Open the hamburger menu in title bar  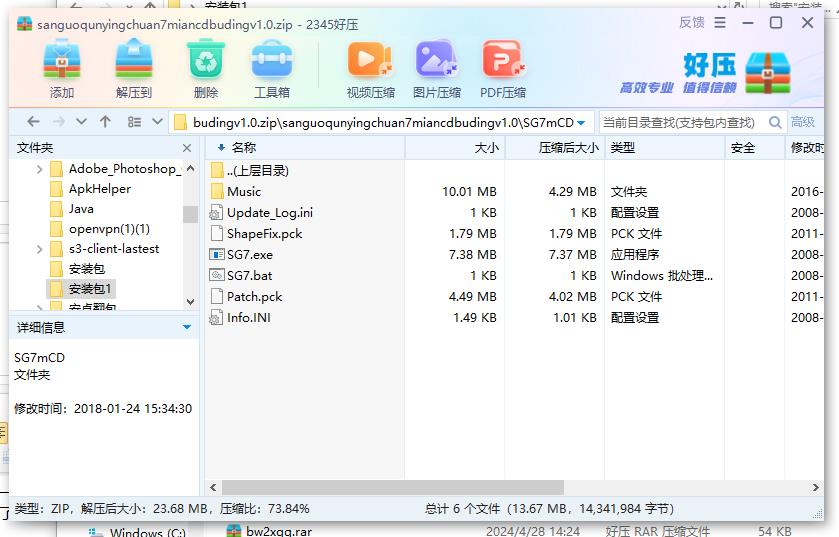[x=720, y=22]
